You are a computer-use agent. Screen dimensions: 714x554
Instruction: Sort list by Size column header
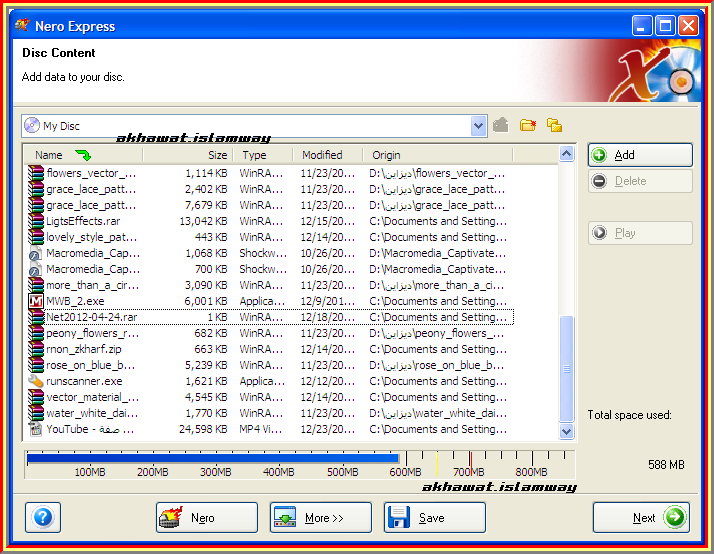[x=188, y=155]
